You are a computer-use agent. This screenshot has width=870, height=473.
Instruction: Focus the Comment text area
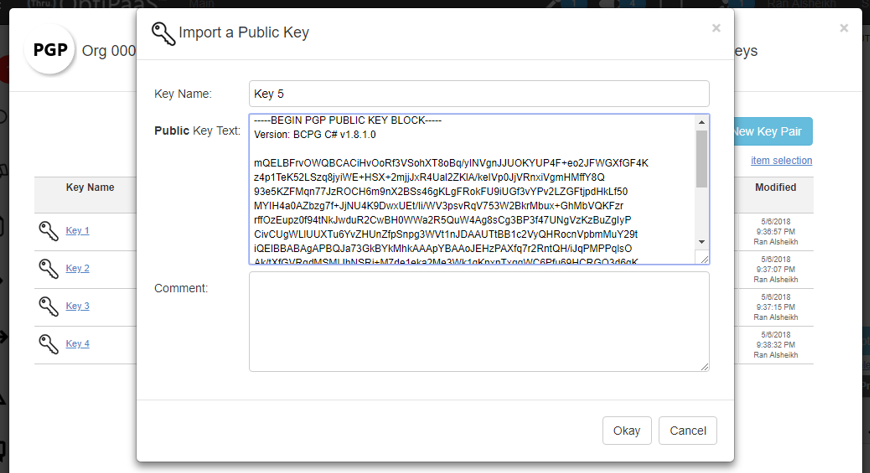pyautogui.click(x=479, y=322)
